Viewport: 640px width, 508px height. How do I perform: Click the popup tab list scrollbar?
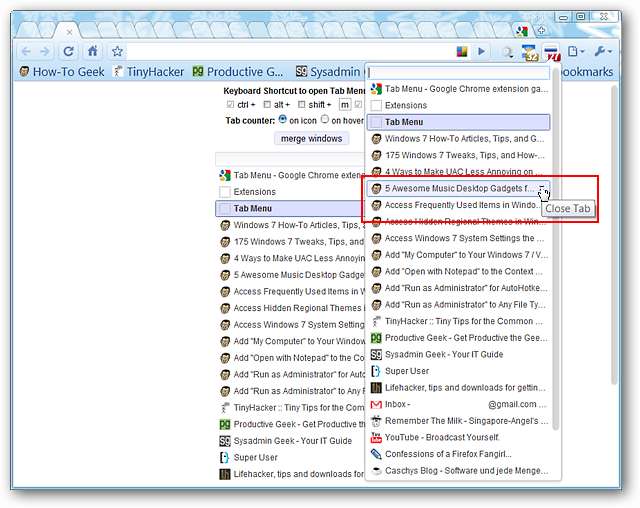point(555,250)
